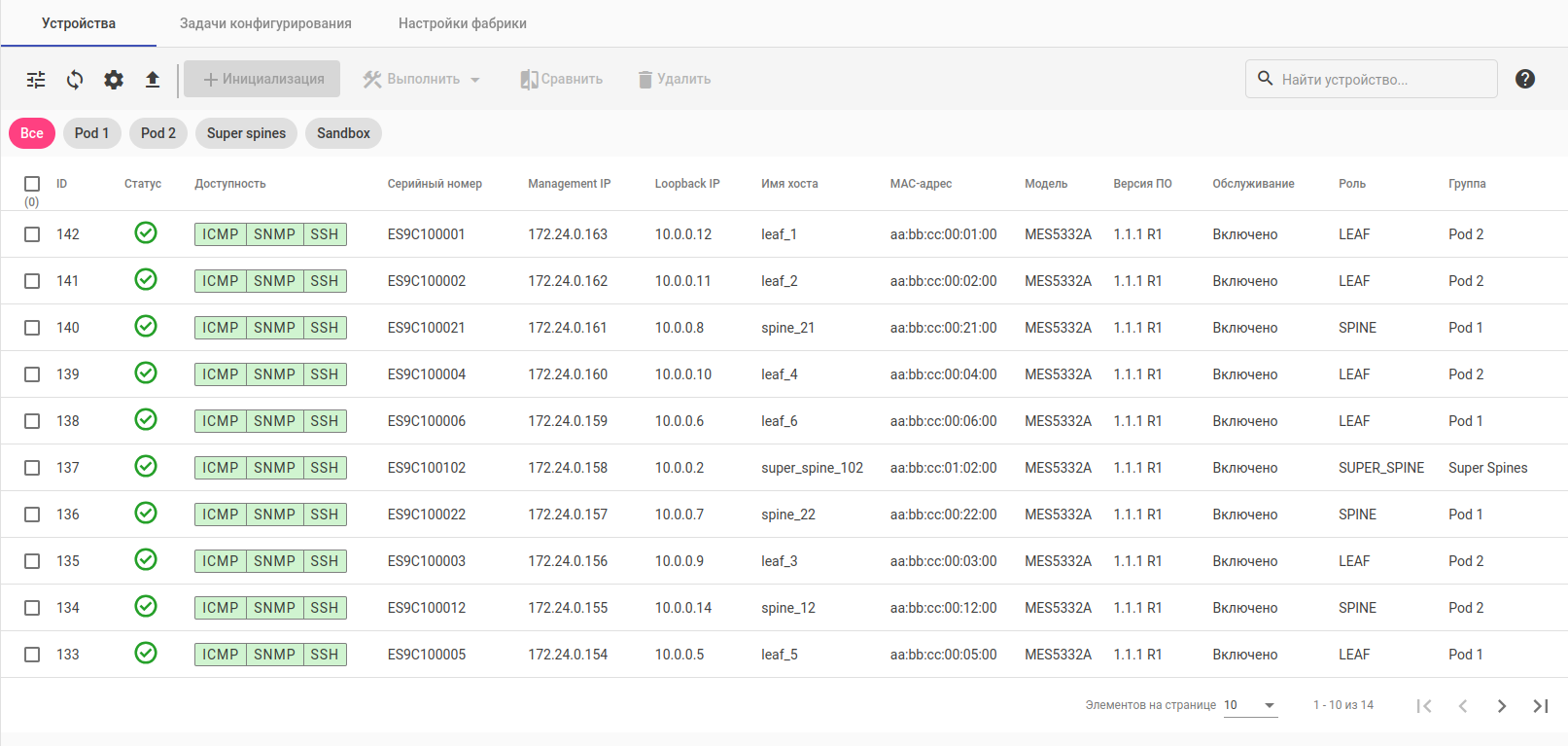Sort by Серийный номер column header
This screenshot has width=1568, height=746.
(x=435, y=184)
